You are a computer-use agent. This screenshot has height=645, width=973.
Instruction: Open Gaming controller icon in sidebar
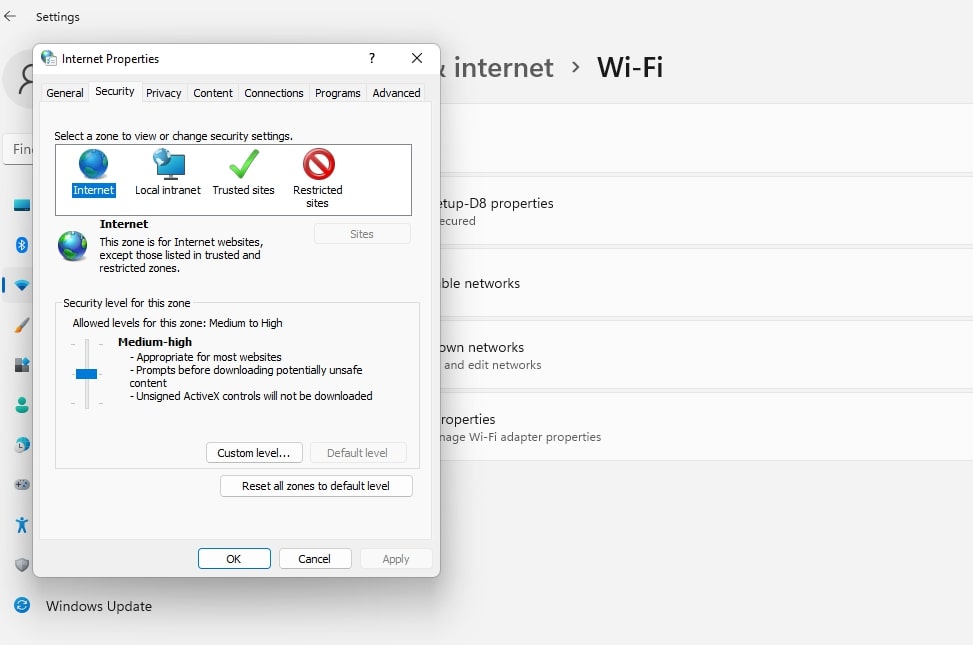click(22, 485)
